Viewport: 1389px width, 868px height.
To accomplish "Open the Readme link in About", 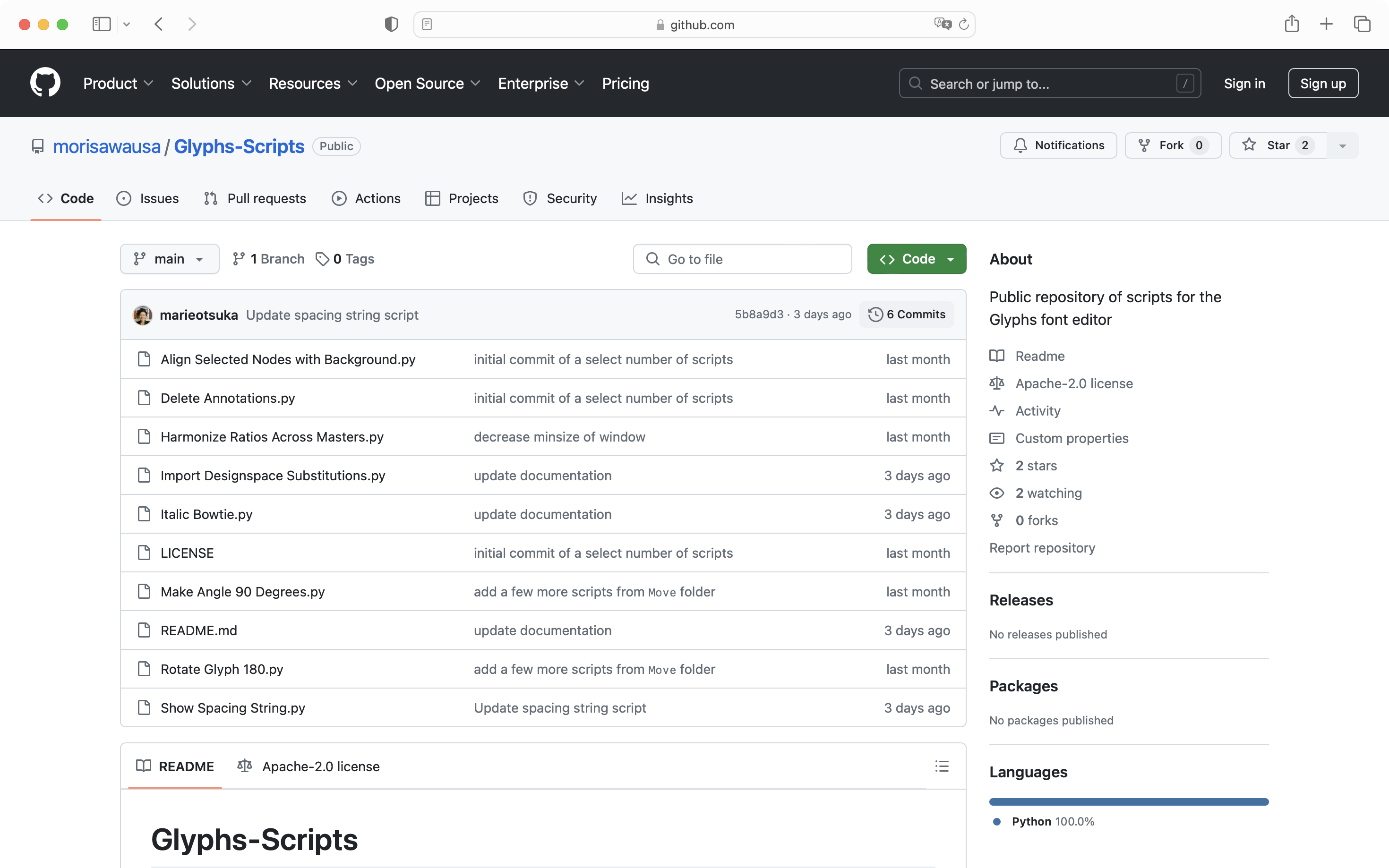I will coord(1040,356).
